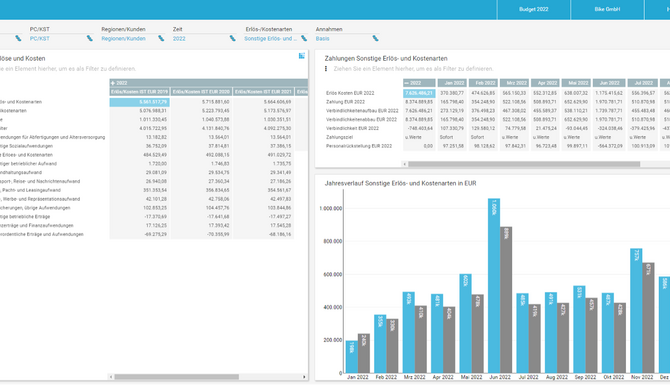Collapse the 2022 column in Zahlungen table

(x=406, y=83)
